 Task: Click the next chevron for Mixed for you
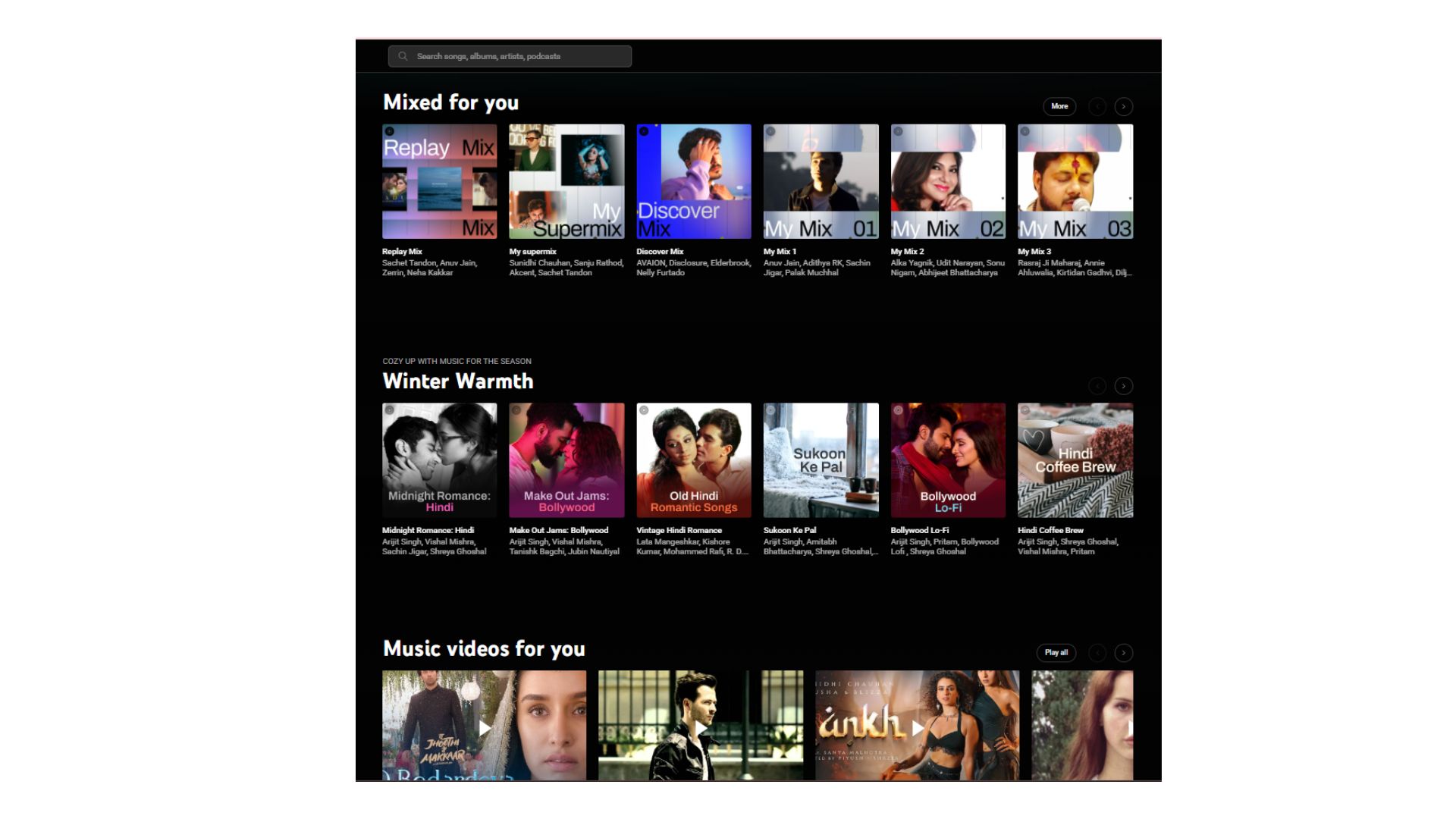(1124, 106)
